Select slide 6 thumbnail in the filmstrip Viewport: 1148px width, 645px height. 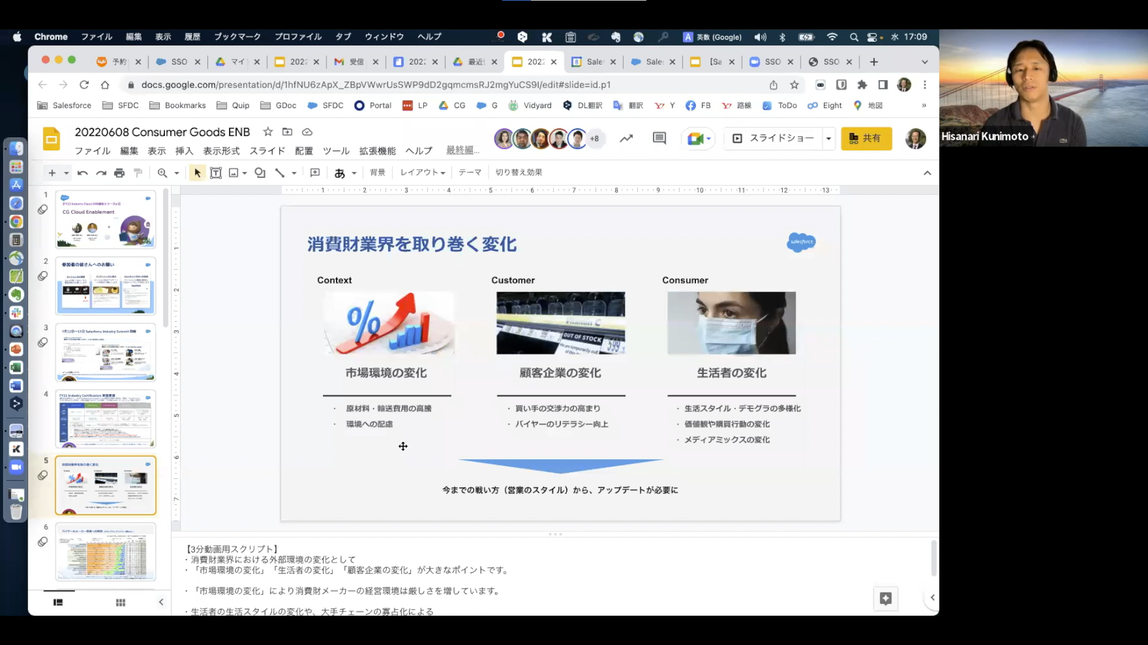(105, 552)
